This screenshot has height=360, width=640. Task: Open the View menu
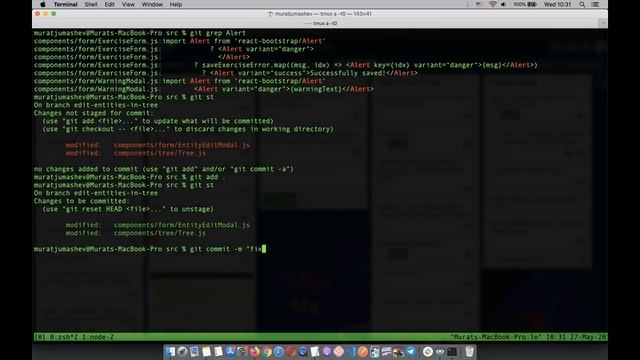(x=128, y=4)
